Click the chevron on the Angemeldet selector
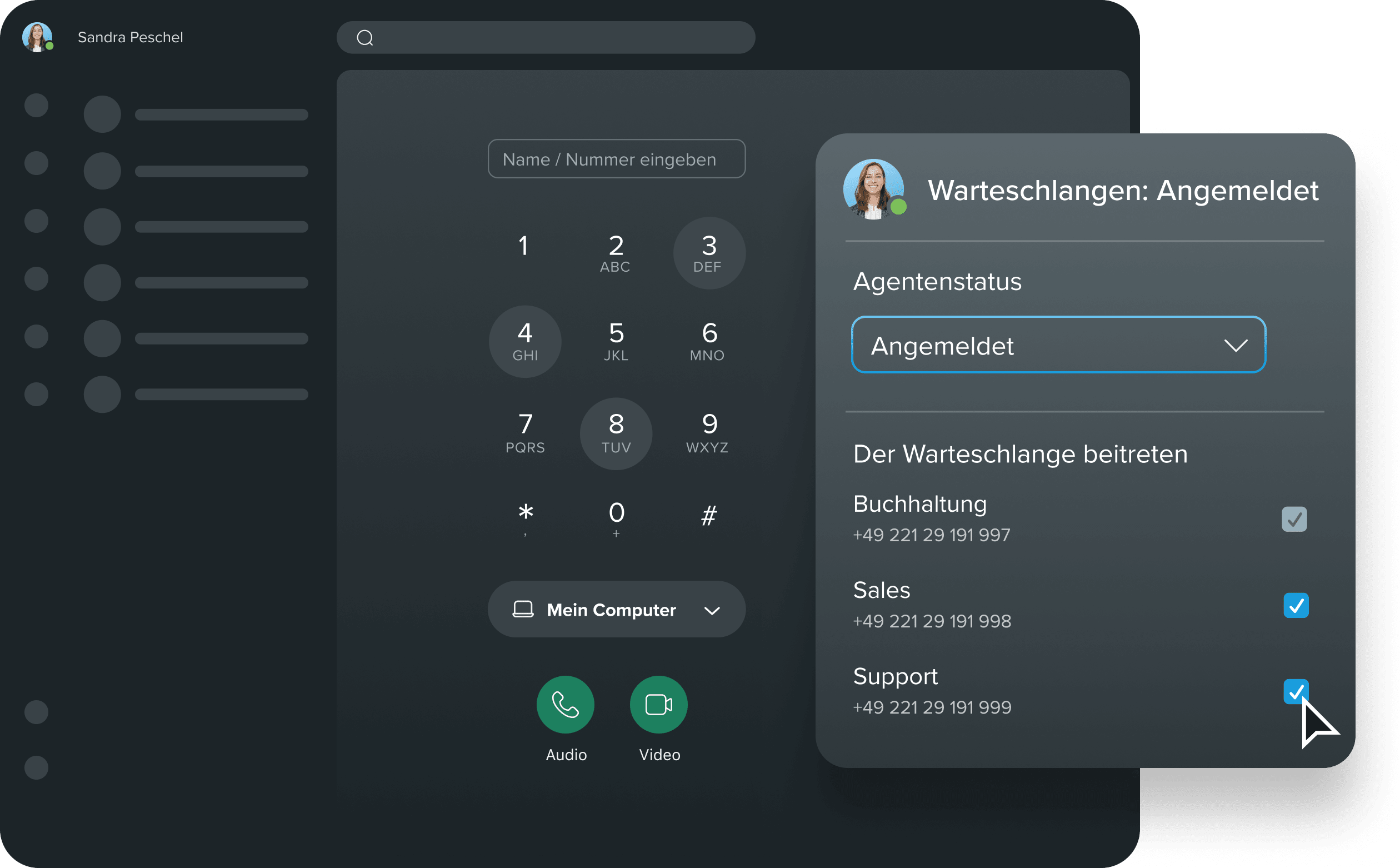 (1237, 345)
